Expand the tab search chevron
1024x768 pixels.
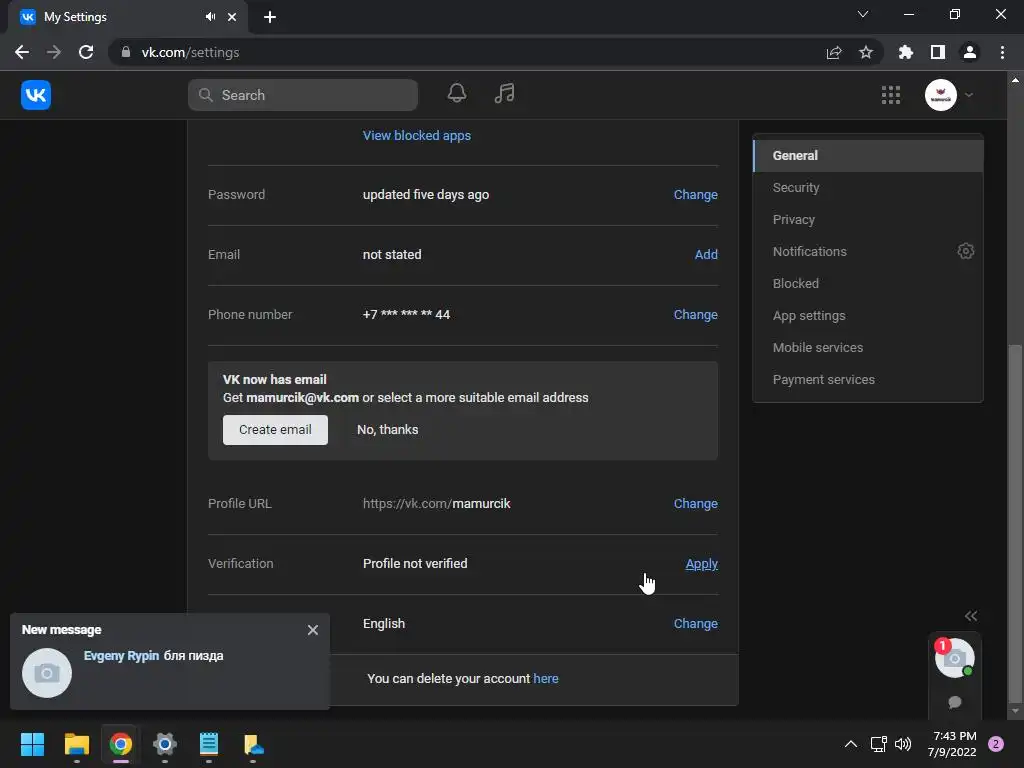(x=863, y=14)
